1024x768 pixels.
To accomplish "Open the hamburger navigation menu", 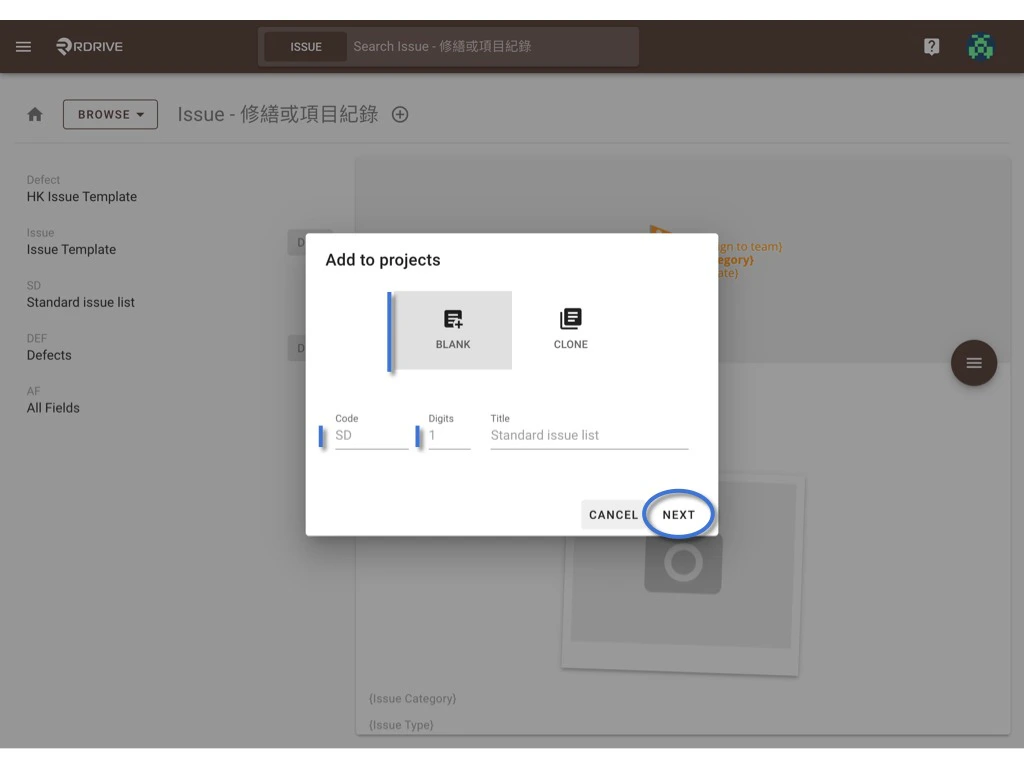I will coord(22,46).
